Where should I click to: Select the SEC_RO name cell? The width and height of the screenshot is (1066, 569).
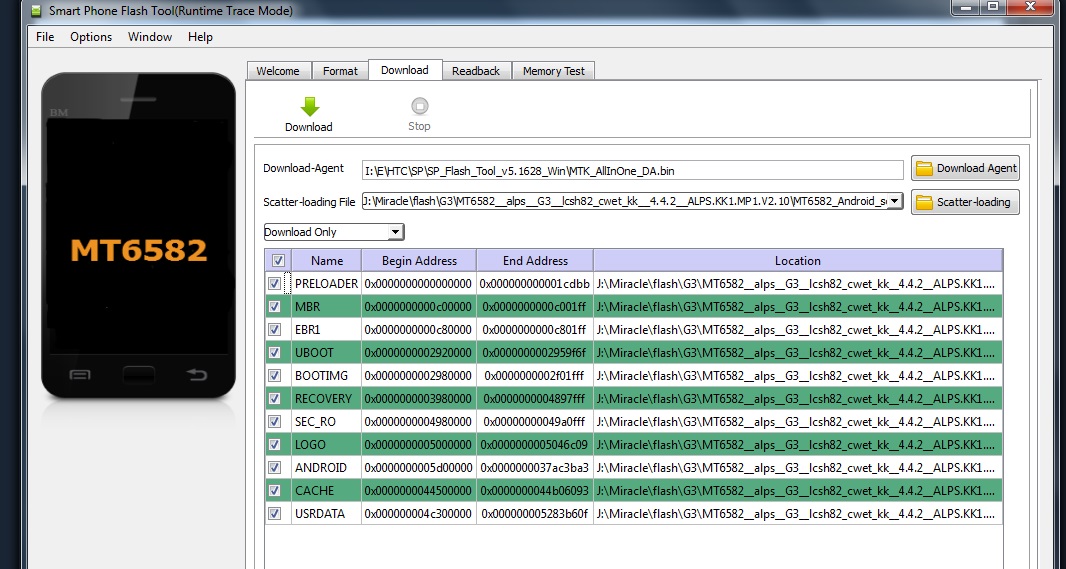click(x=326, y=421)
